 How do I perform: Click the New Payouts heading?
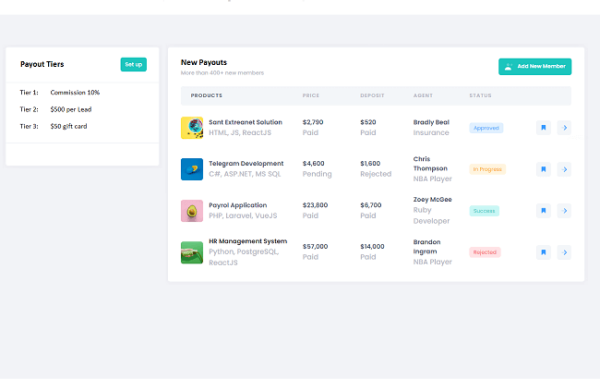pos(204,62)
